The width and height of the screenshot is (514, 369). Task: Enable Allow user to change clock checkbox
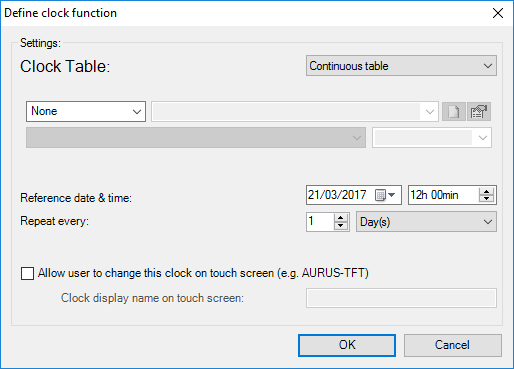pyautogui.click(x=27, y=273)
